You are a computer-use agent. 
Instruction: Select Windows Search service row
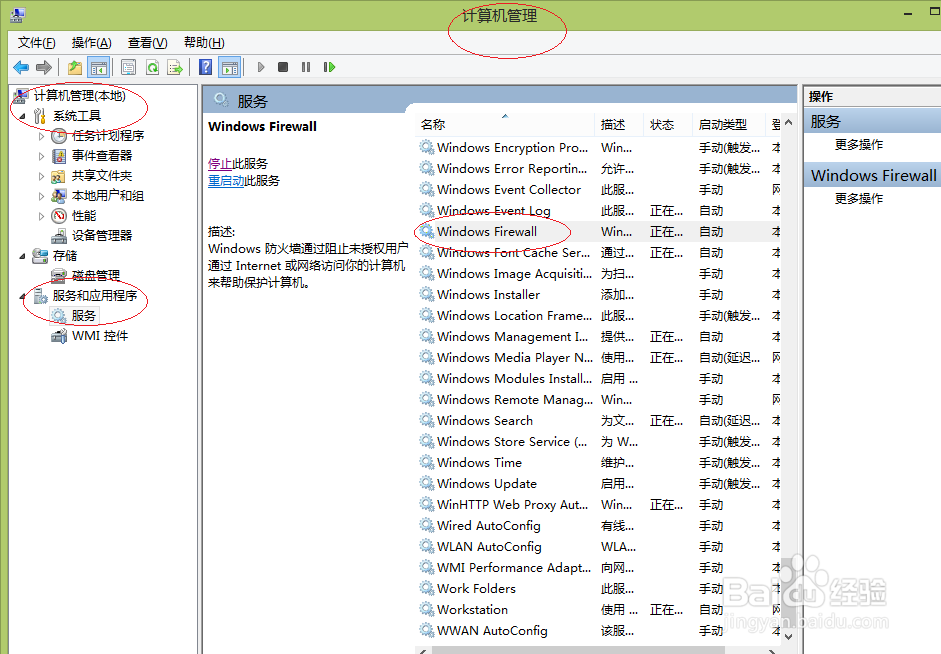pyautogui.click(x=598, y=421)
